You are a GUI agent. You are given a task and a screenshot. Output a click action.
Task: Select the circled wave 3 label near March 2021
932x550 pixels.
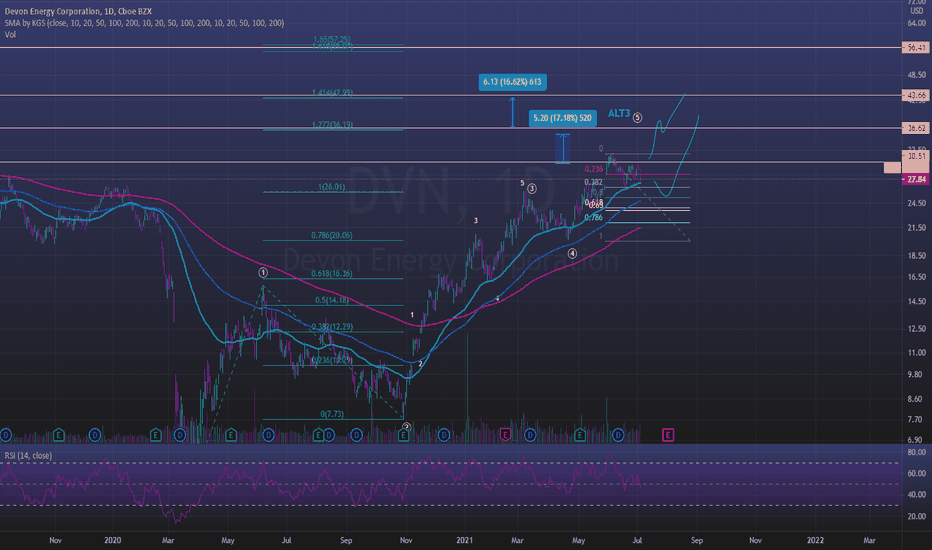pos(532,188)
